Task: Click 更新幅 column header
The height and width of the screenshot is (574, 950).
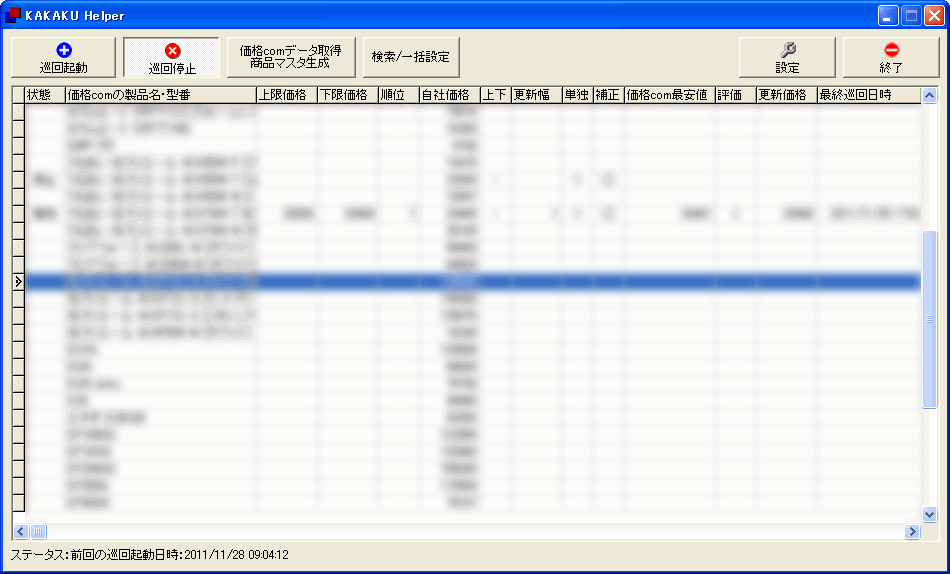Action: click(x=536, y=95)
